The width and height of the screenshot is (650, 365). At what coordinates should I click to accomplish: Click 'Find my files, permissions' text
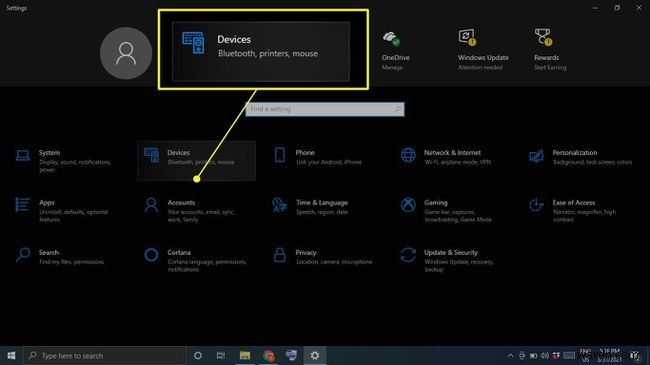(x=71, y=262)
